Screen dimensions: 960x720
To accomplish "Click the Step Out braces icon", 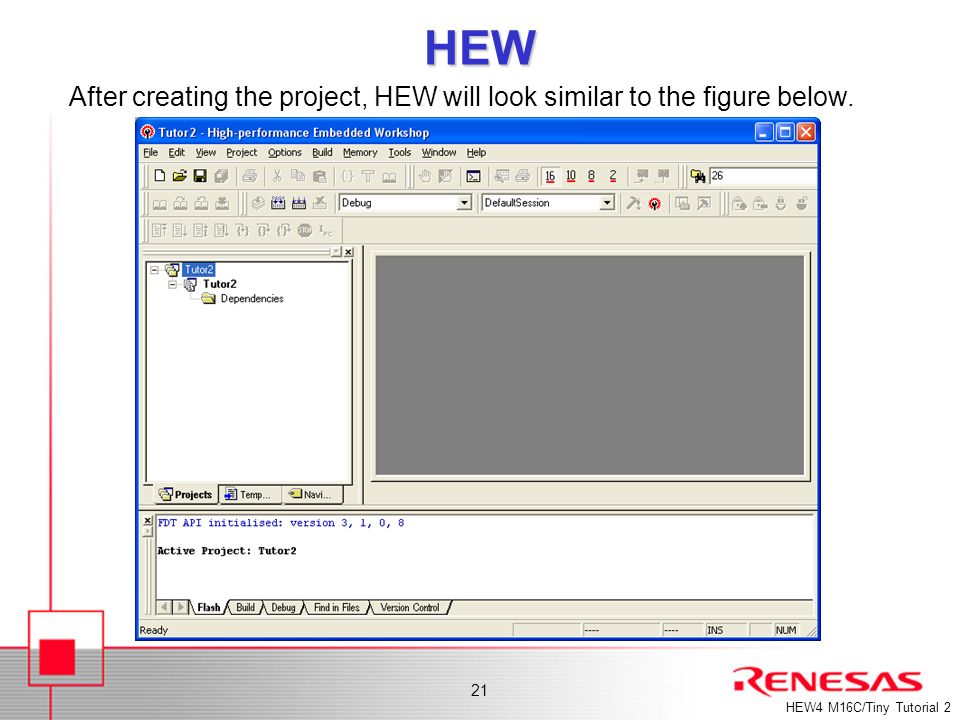I will click(x=283, y=231).
